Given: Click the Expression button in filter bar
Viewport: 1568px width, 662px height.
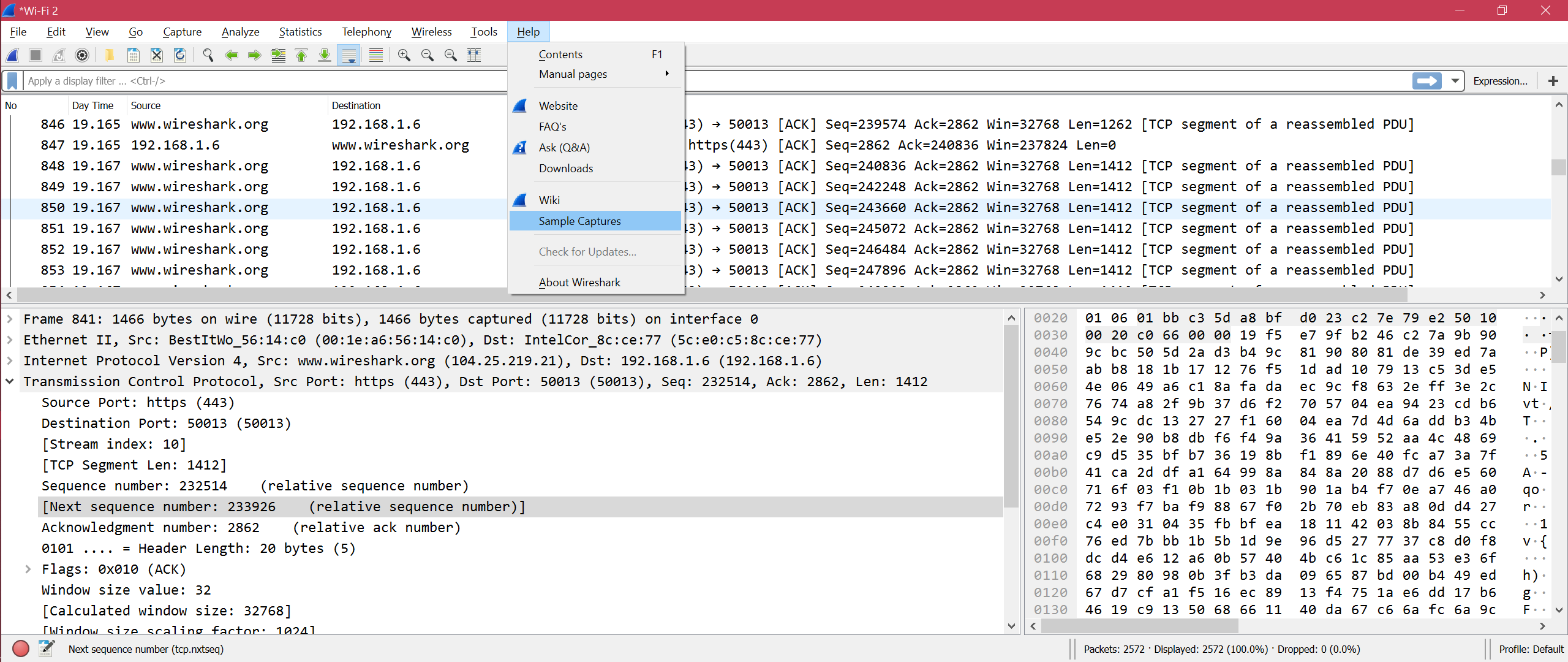Looking at the screenshot, I should coord(1500,81).
